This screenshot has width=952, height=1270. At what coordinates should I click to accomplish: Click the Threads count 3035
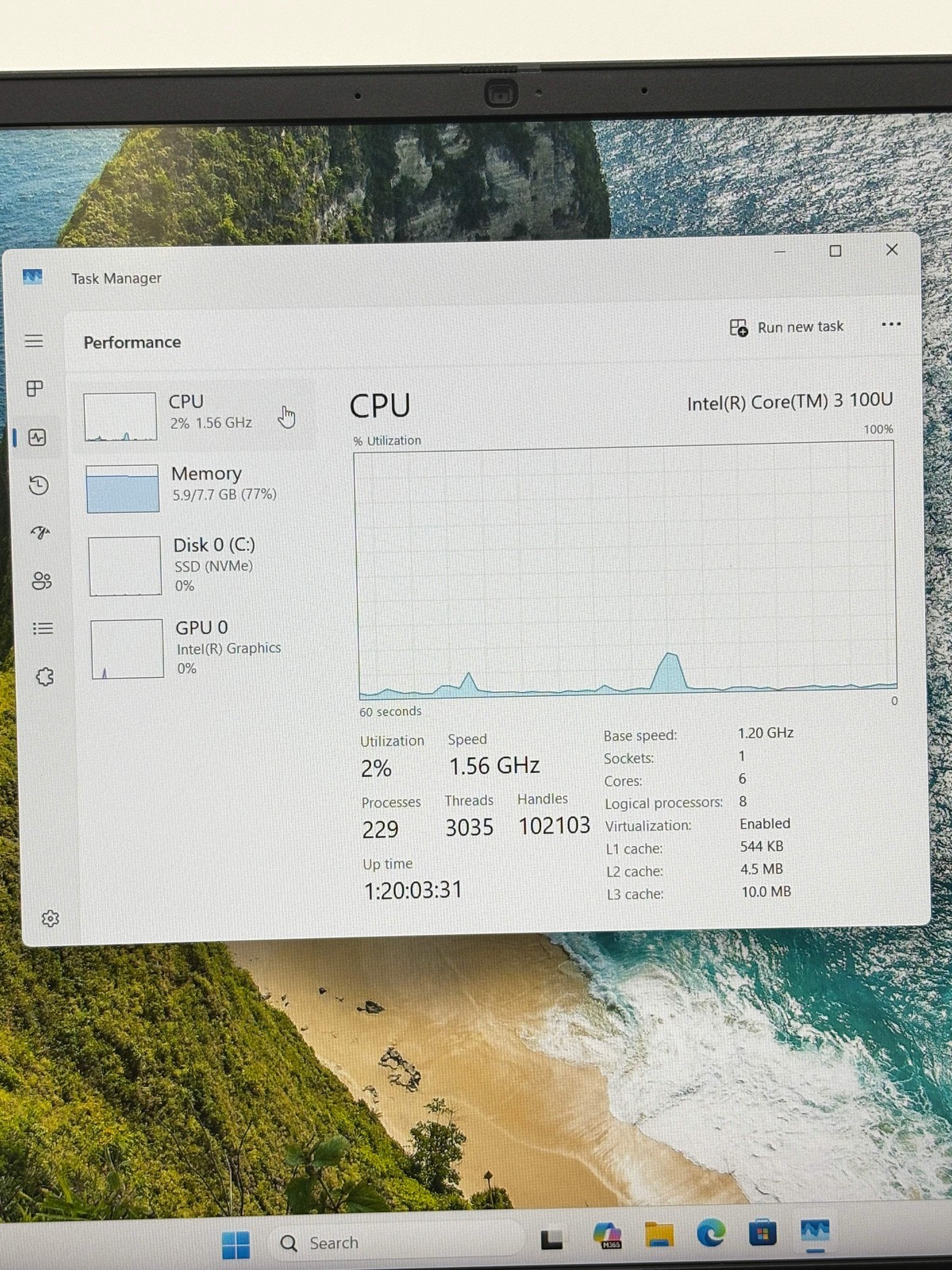469,827
